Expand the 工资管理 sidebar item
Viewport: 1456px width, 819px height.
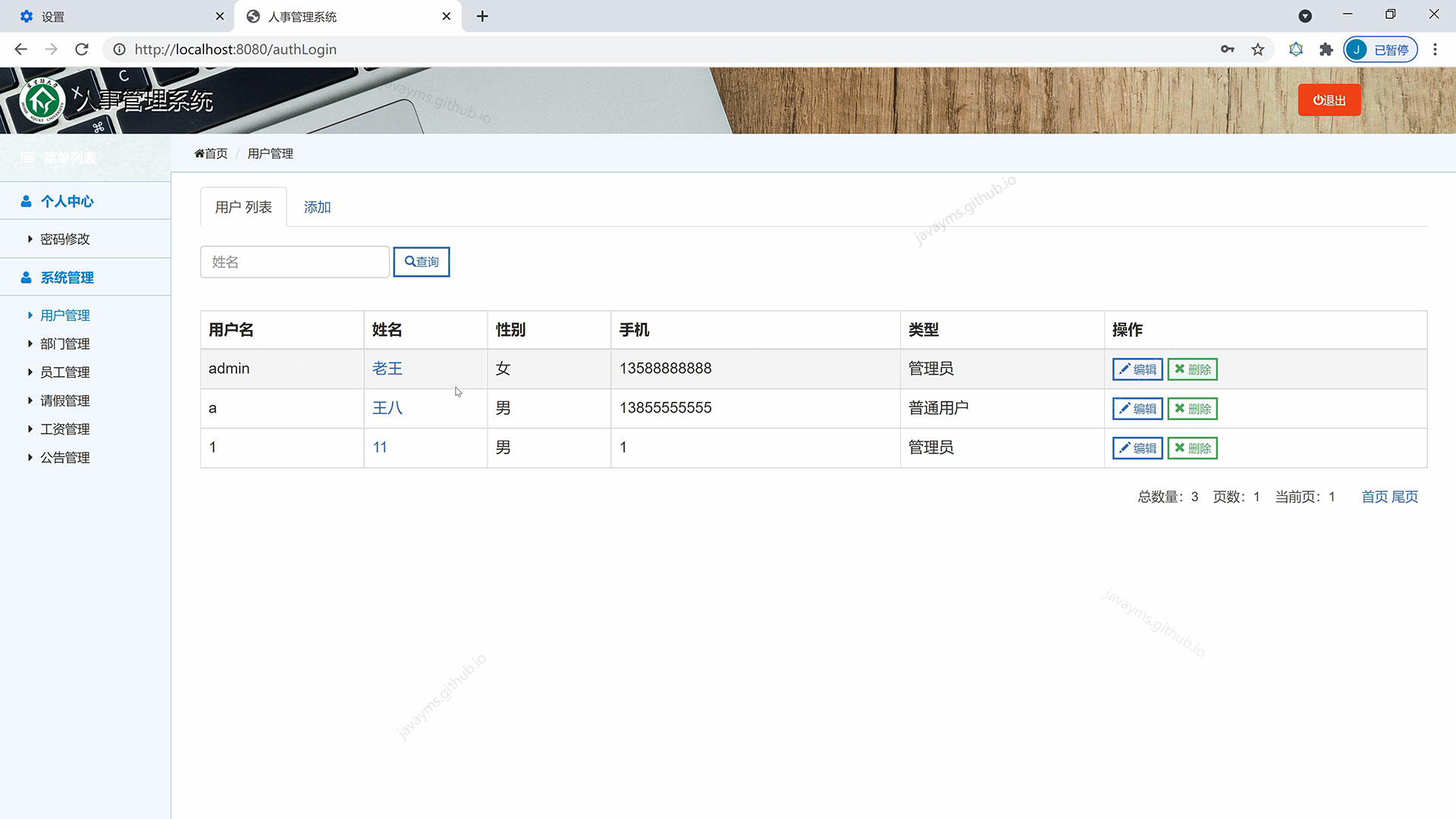(x=64, y=428)
